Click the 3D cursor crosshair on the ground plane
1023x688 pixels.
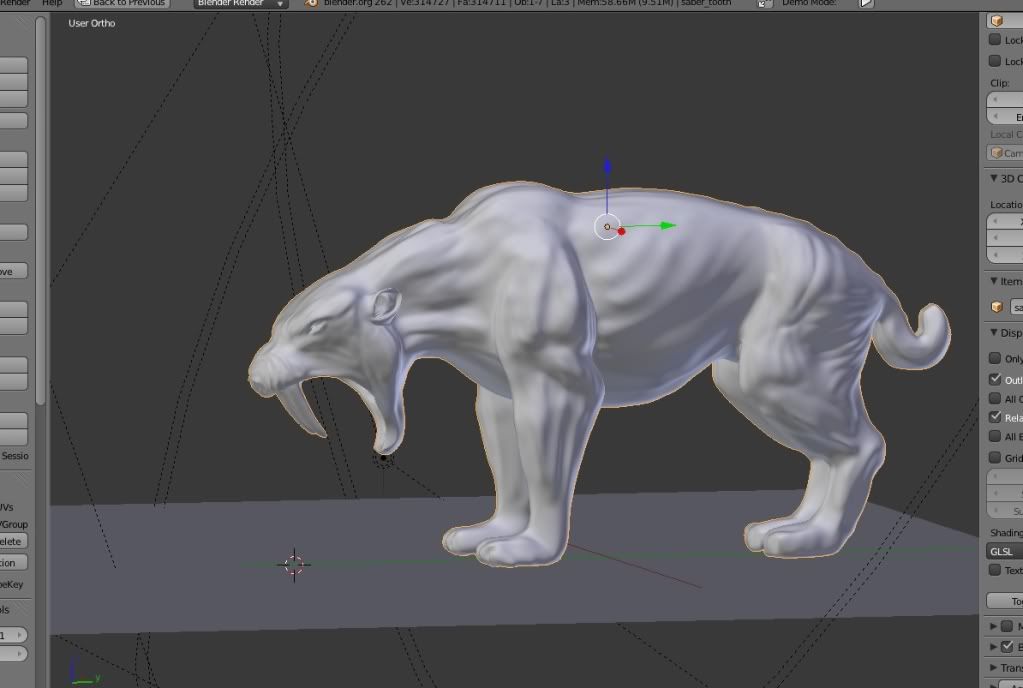pyautogui.click(x=294, y=565)
